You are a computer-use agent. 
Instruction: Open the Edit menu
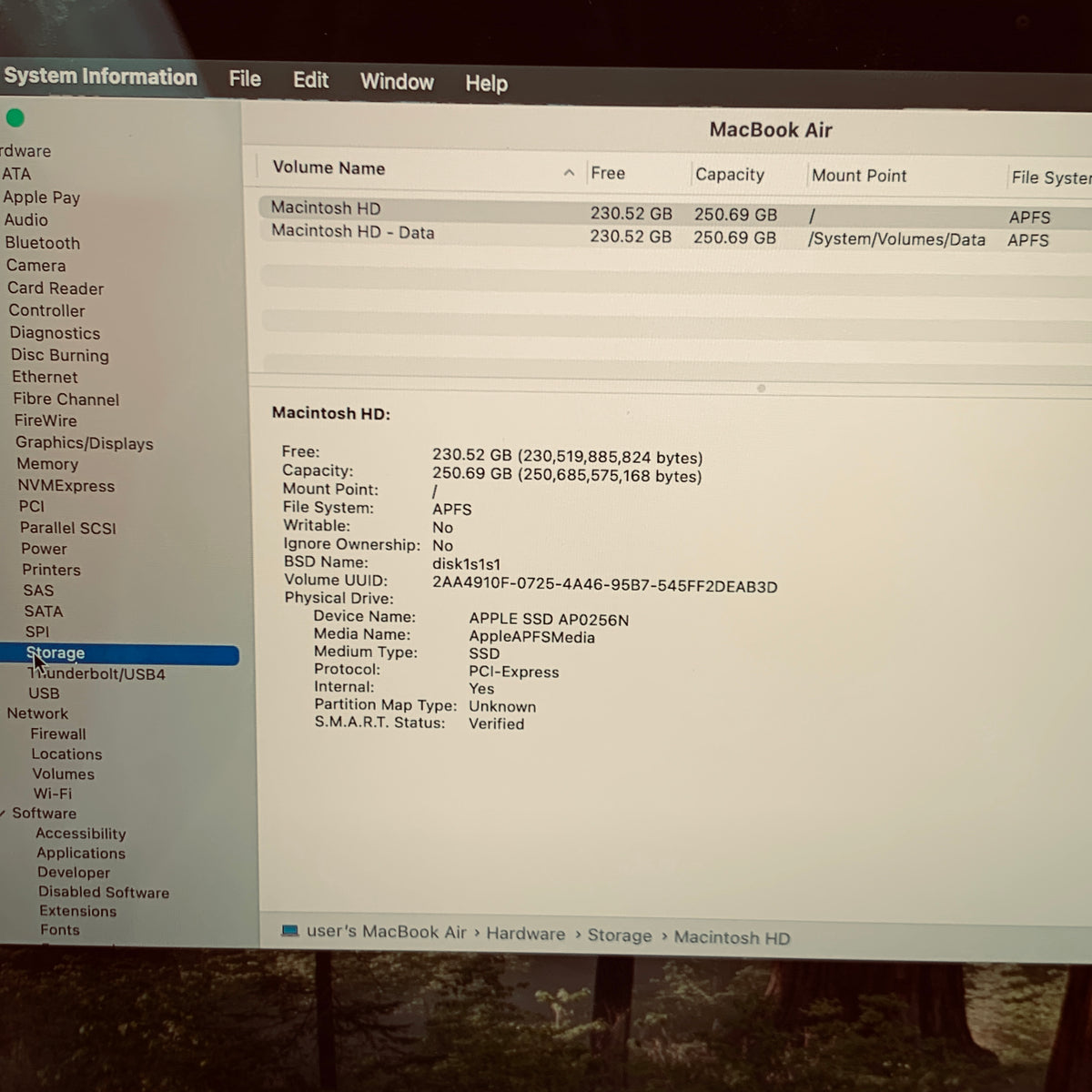point(310,80)
